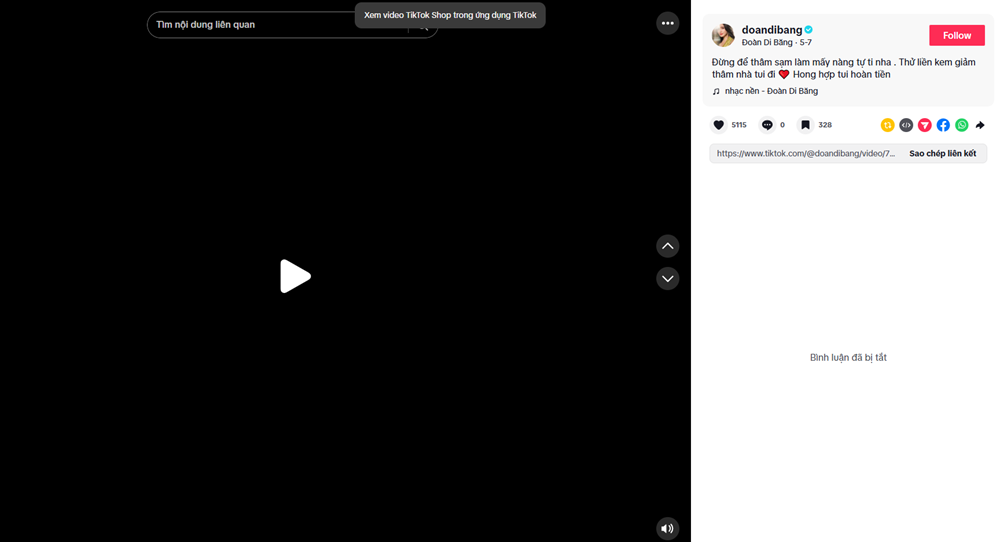Share the video to Facebook
Screen dimensions: 1000x542
[943, 125]
